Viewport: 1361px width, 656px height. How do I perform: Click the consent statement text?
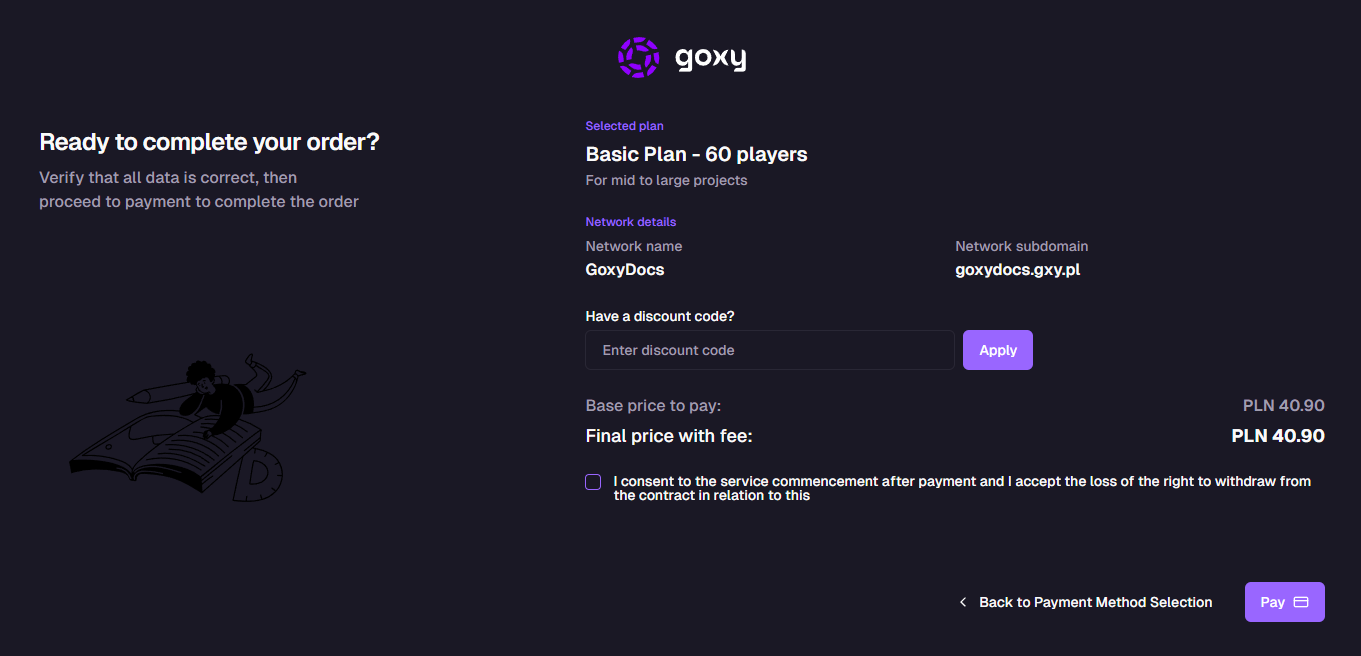960,488
